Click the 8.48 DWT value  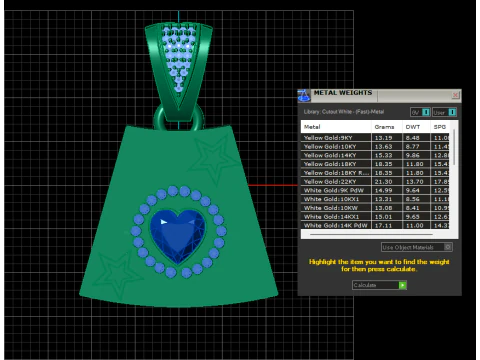tap(413, 138)
